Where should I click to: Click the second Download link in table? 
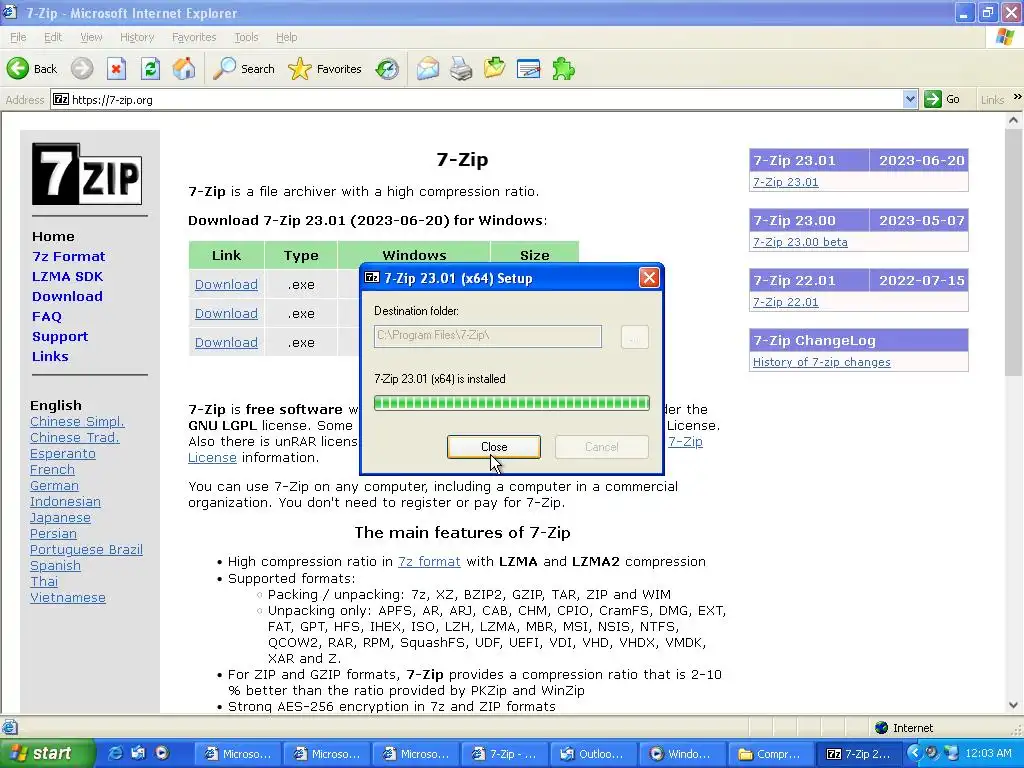click(x=226, y=313)
